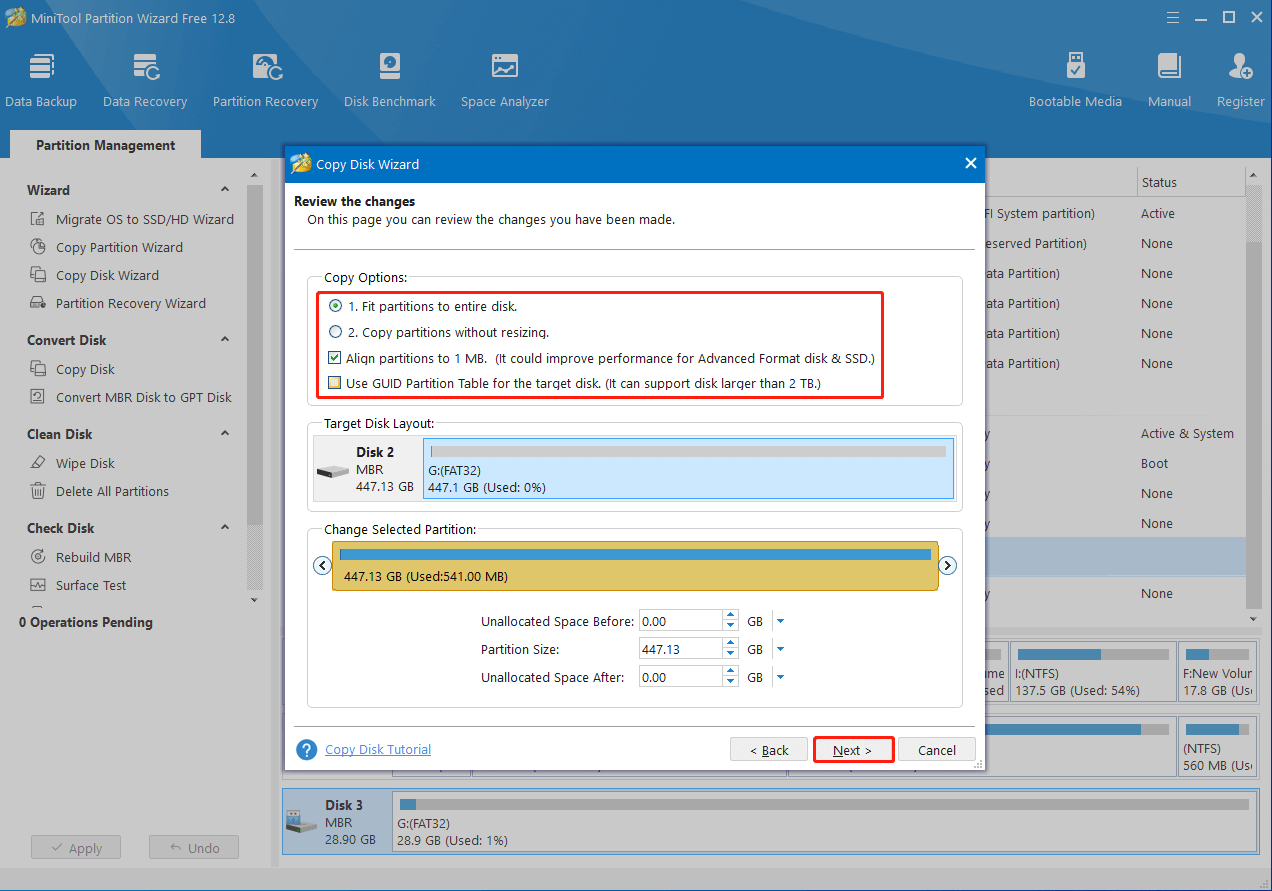Launch Data Recovery from the toolbar
Image resolution: width=1272 pixels, height=891 pixels.
[145, 80]
